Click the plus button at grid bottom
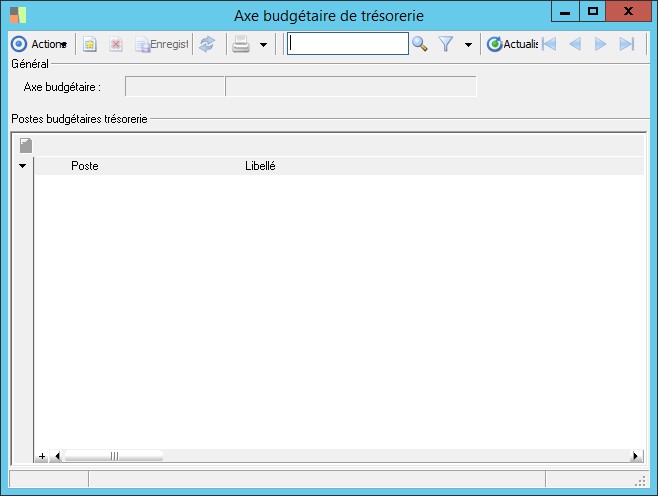658x496 pixels. pos(42,456)
